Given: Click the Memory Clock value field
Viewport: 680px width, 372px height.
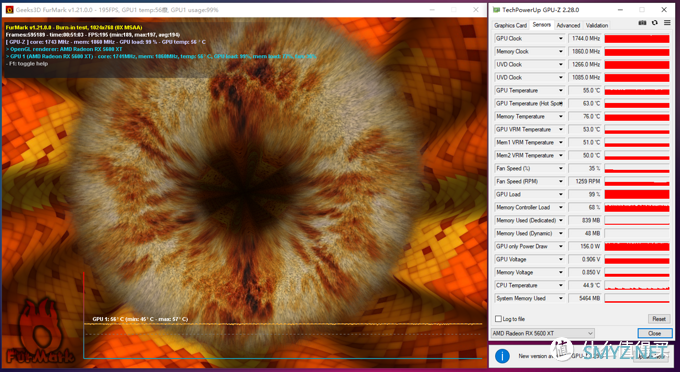Looking at the screenshot, I should coord(585,52).
